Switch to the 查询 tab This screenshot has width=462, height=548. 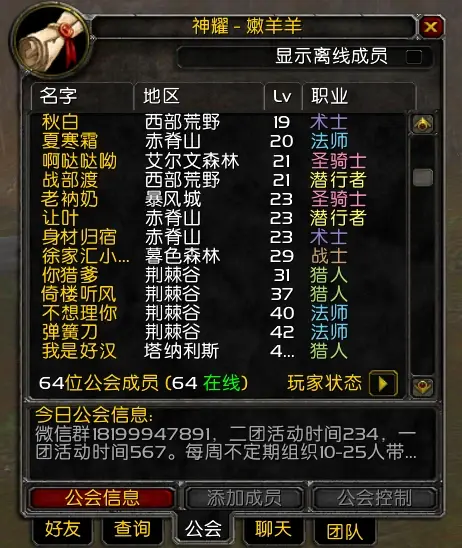coord(132,529)
